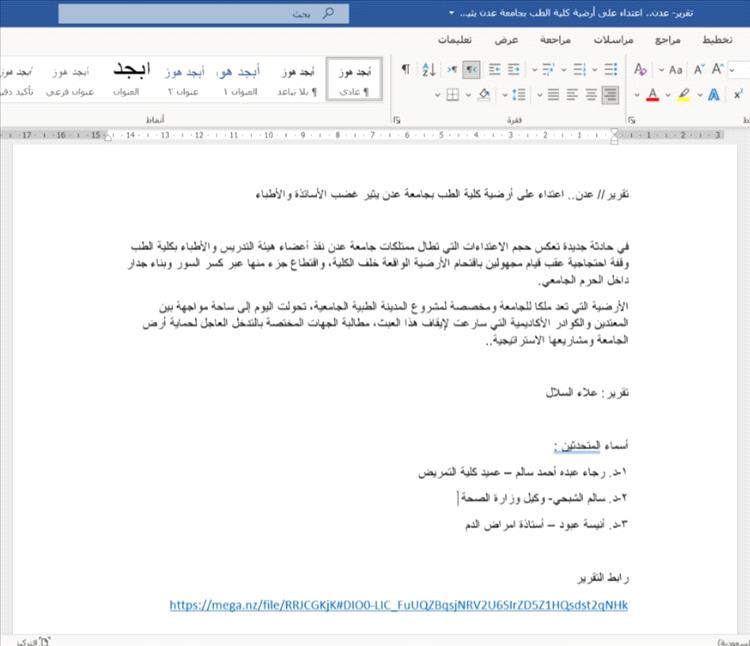The image size is (750, 646).
Task: Click the Multilevel List icon
Action: [548, 70]
